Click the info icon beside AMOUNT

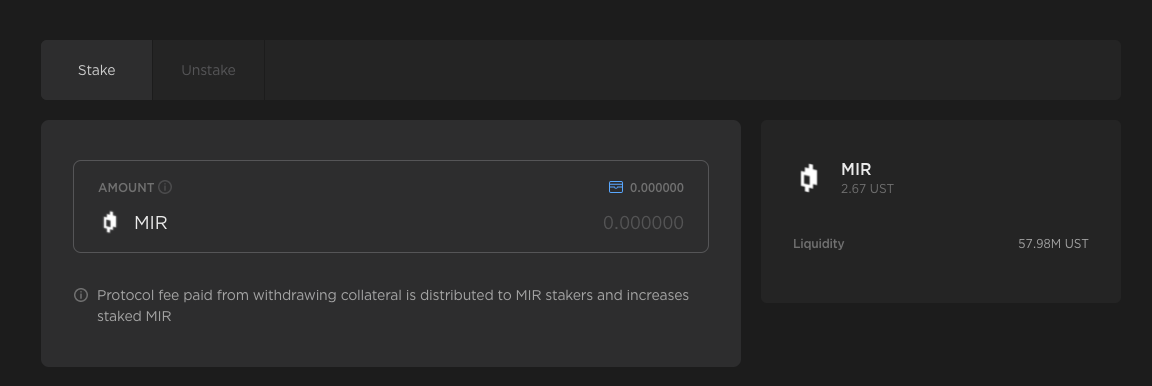click(165, 187)
